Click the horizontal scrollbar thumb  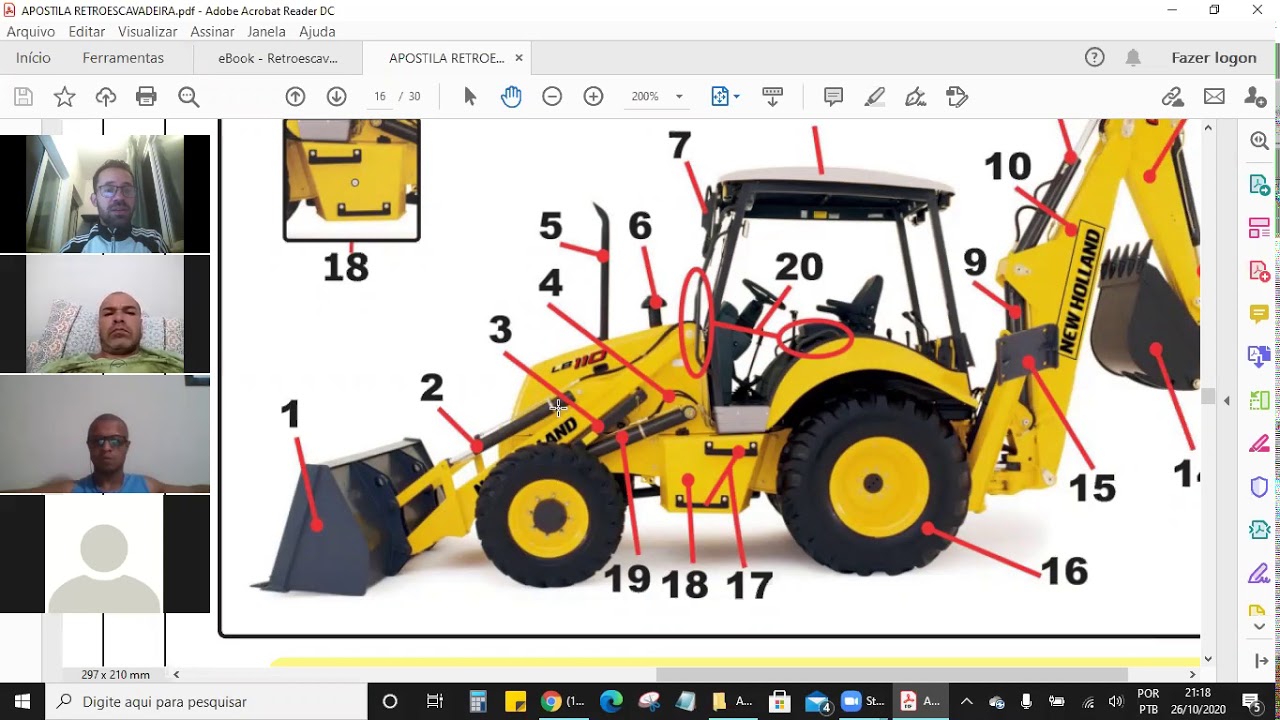pyautogui.click(x=892, y=675)
